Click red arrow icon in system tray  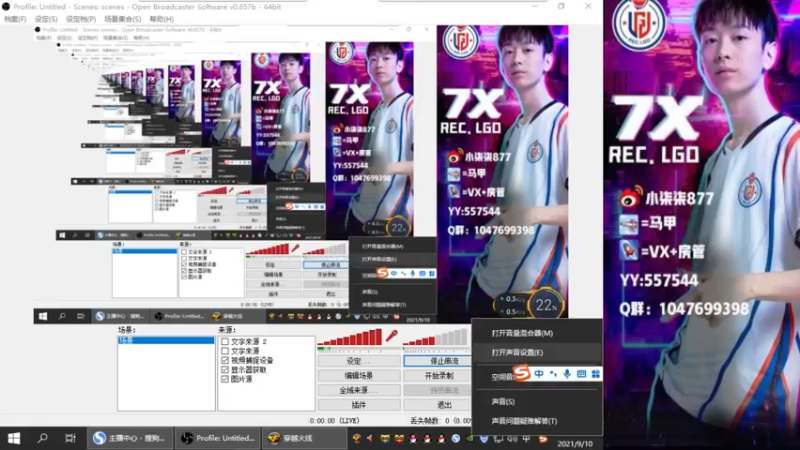pos(369,438)
